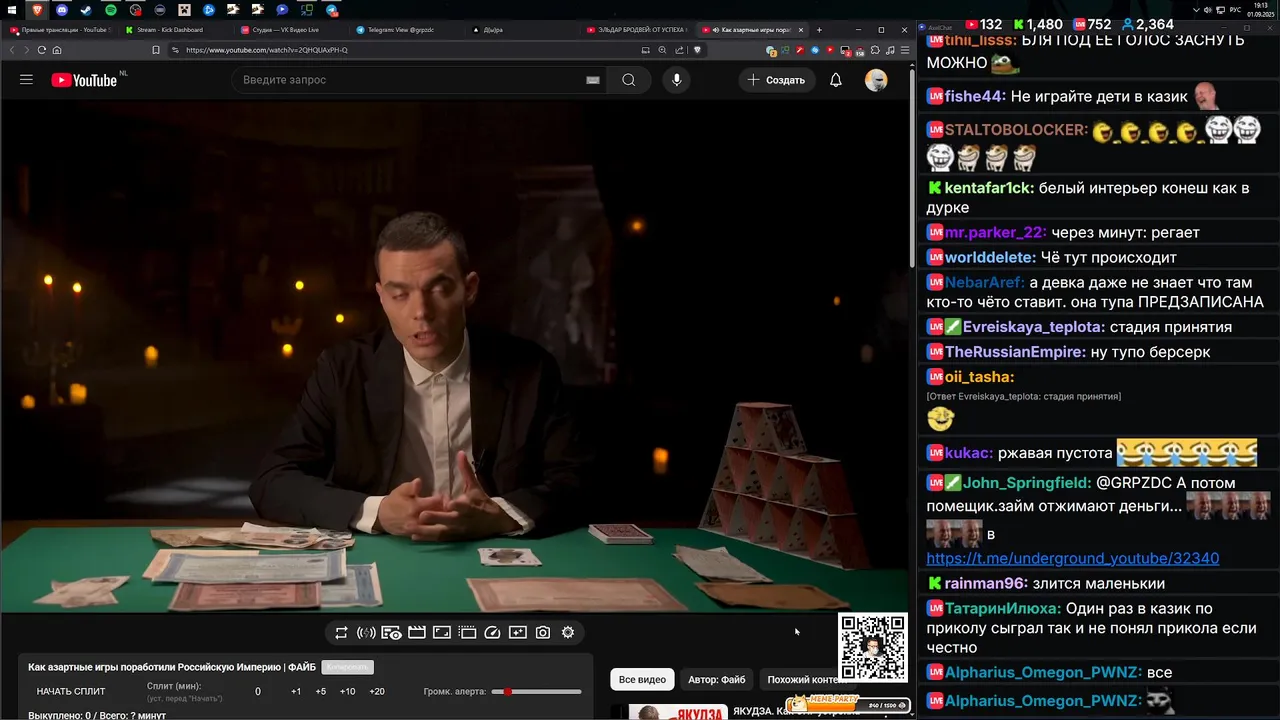This screenshot has height=720, width=1280.
Task: Click the Копировать button beside title
Action: tap(347, 667)
